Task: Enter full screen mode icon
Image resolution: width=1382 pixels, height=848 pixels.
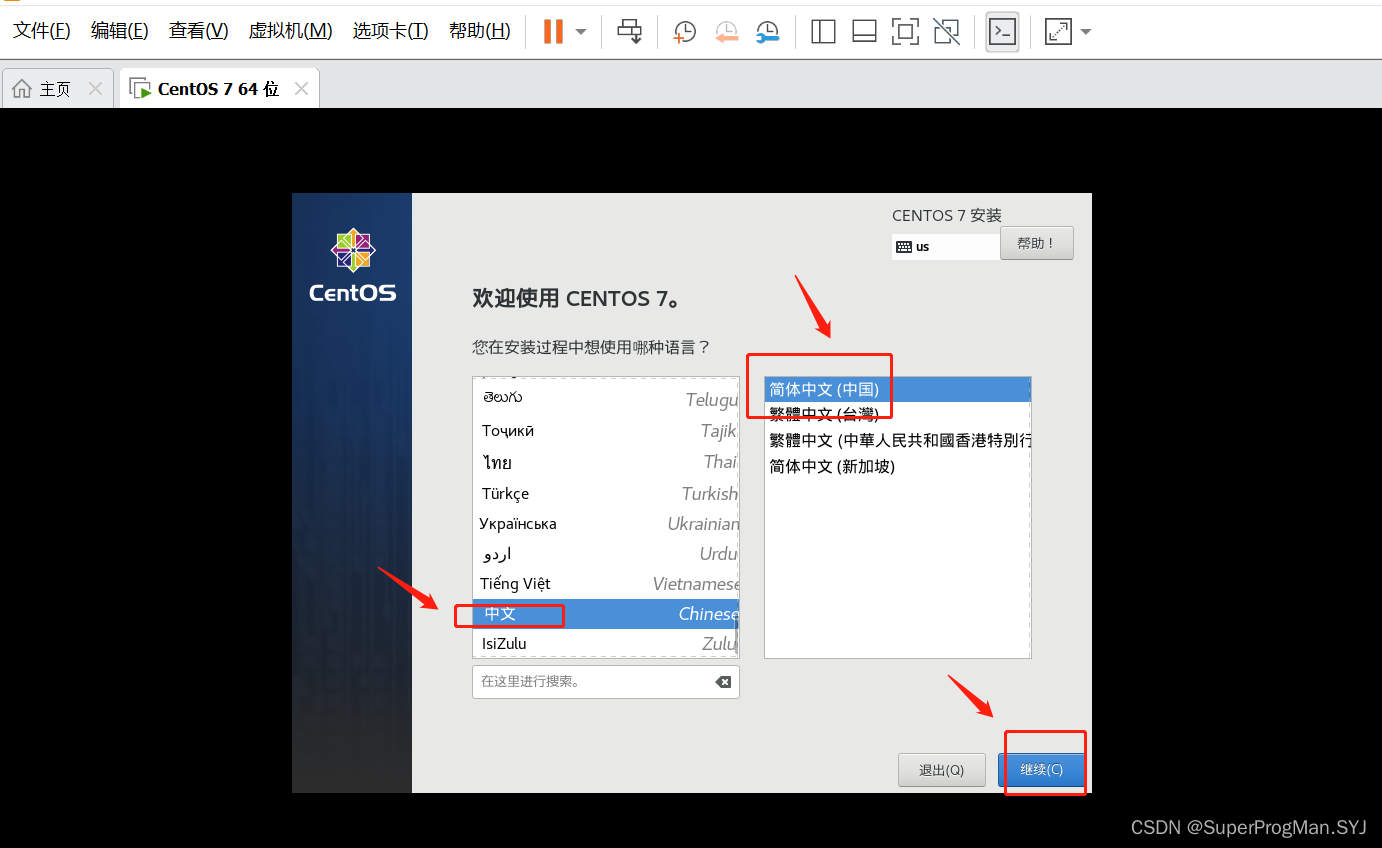Action: pos(905,32)
